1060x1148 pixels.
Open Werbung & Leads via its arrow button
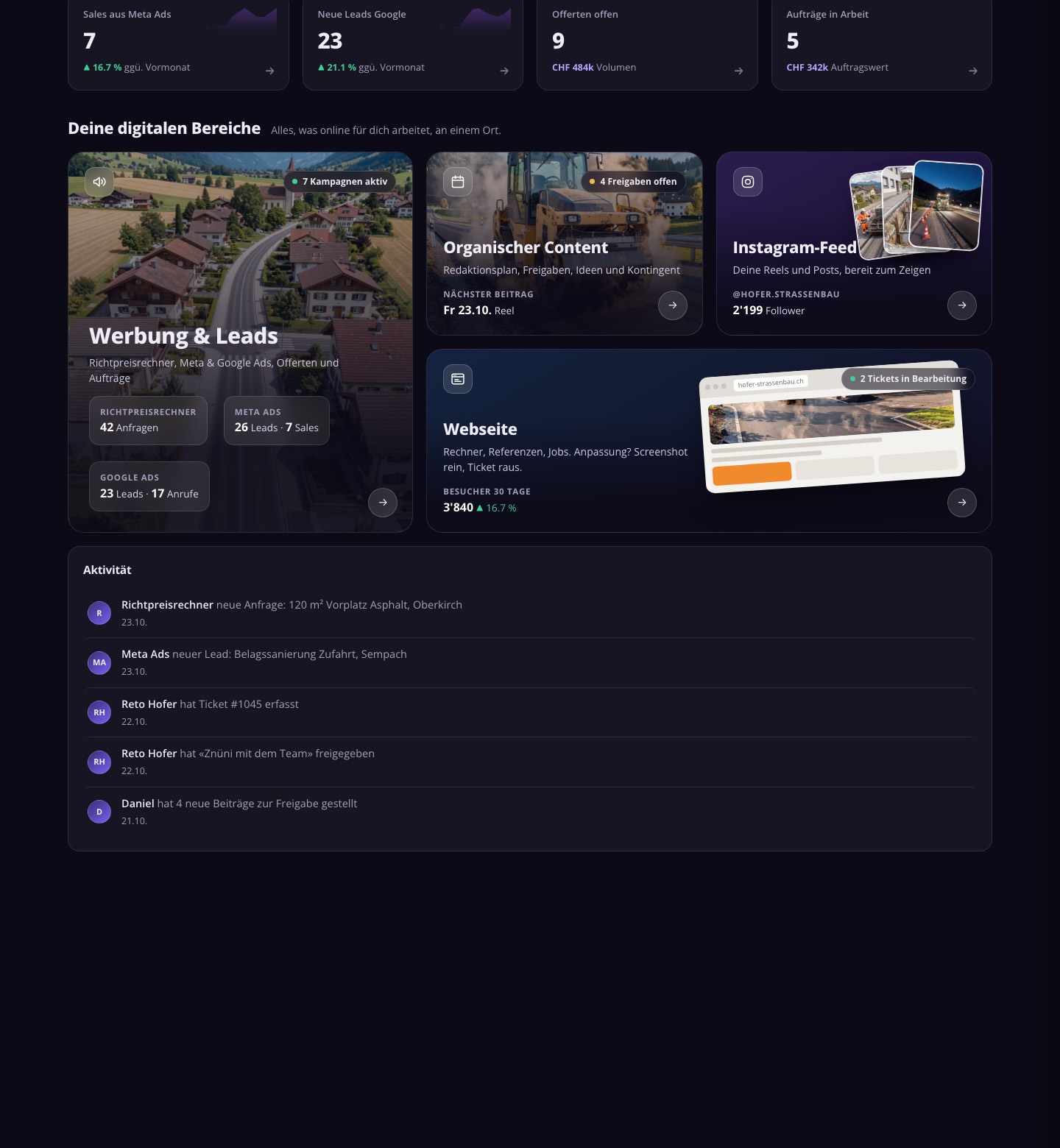(x=383, y=503)
